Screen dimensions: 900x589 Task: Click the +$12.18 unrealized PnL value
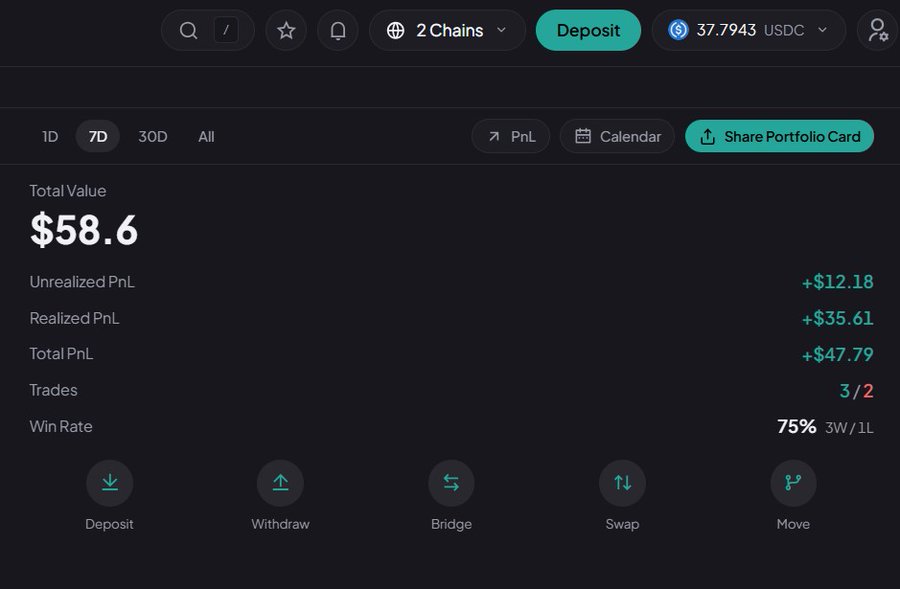point(837,282)
